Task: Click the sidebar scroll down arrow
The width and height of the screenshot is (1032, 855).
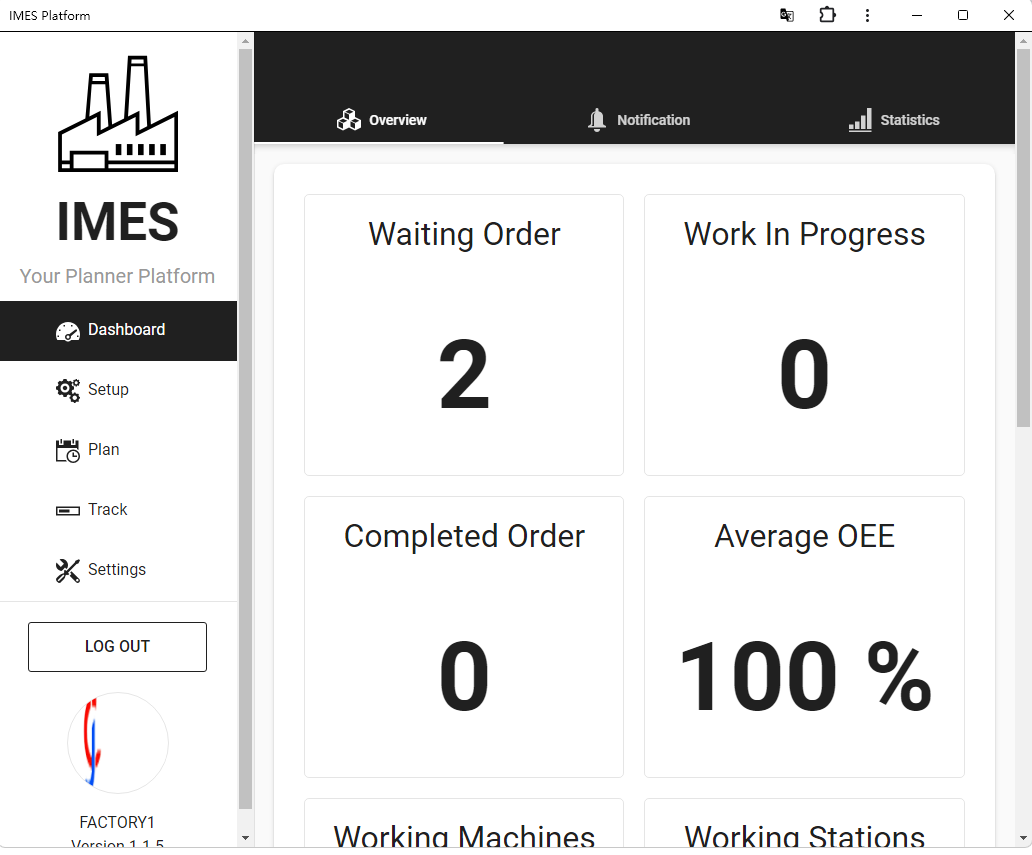Action: [246, 837]
